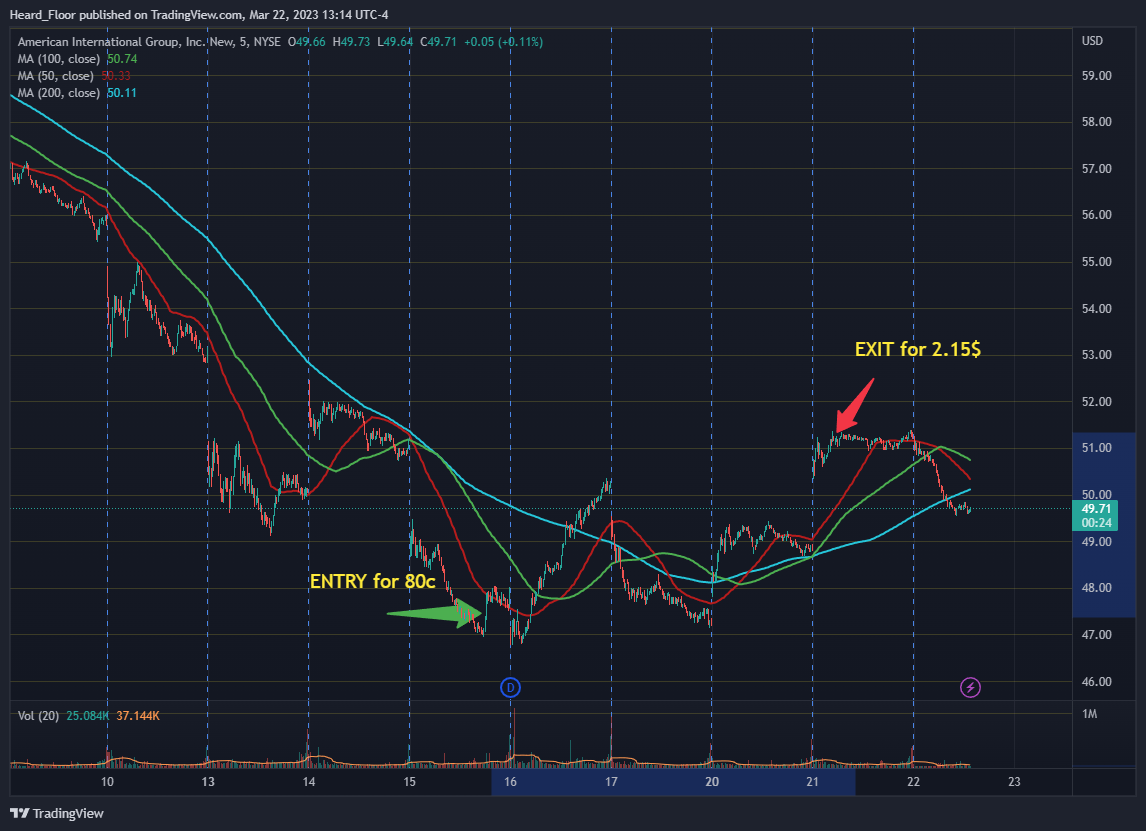Click the 55.00 price scale label

(1096, 261)
